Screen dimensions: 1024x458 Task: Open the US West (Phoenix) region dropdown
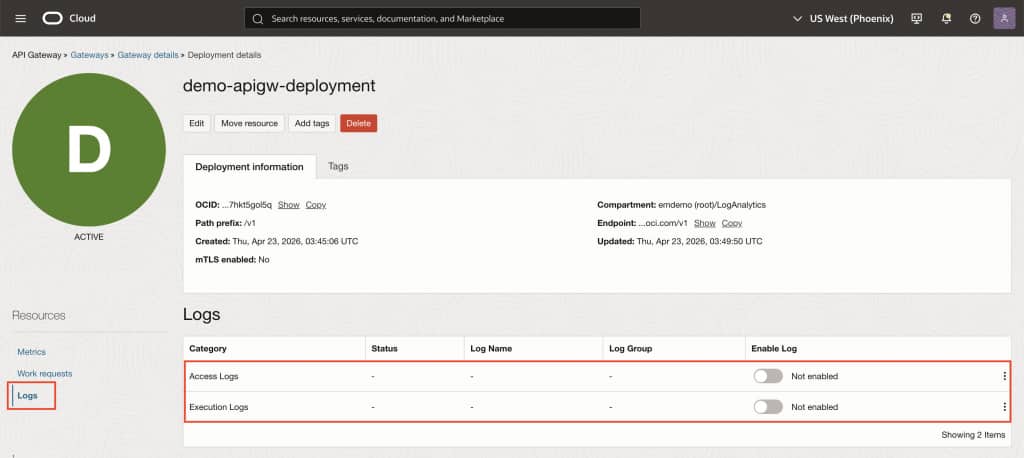click(x=843, y=18)
